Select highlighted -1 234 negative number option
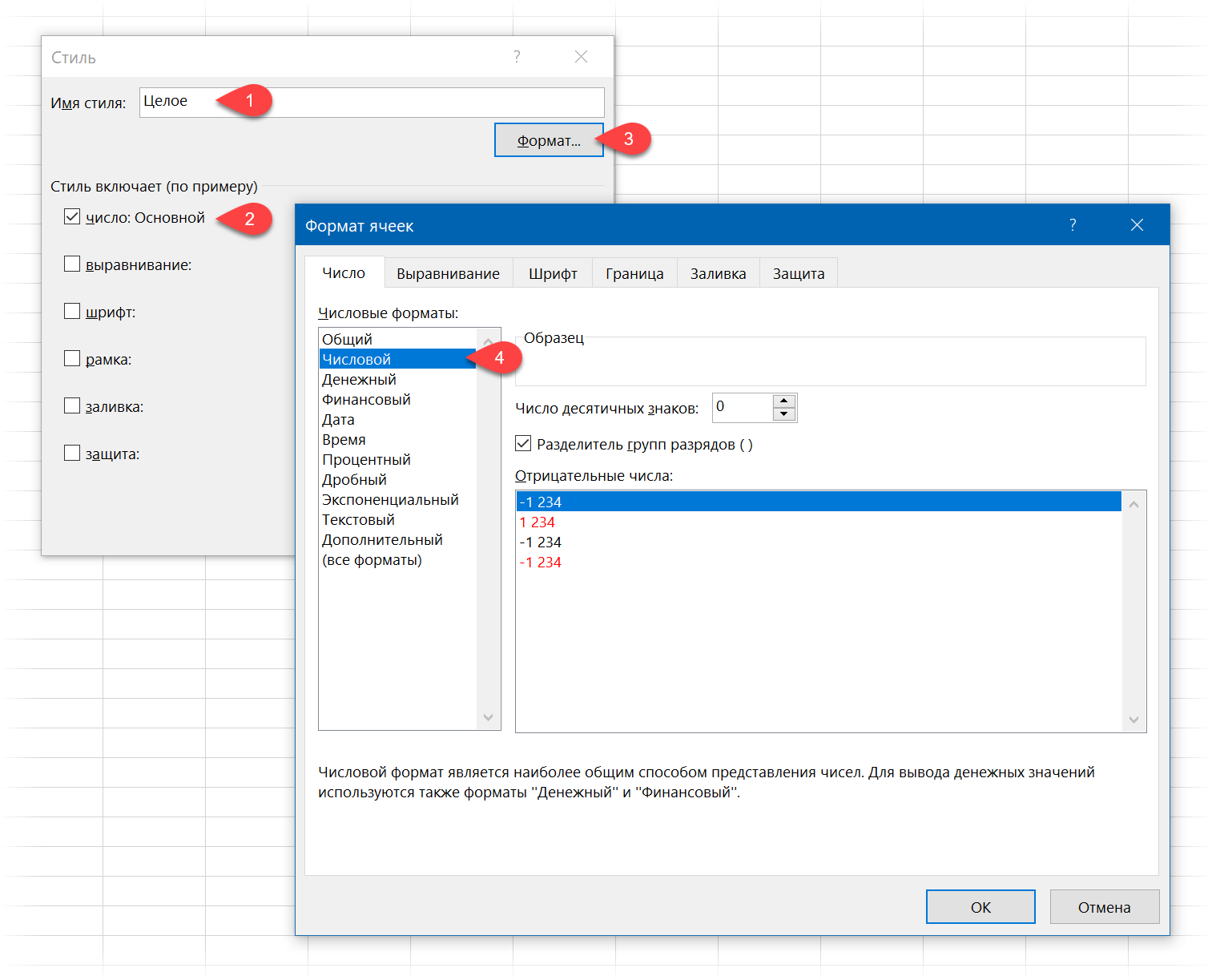Viewport: 1212px width, 980px height. pyautogui.click(x=819, y=502)
